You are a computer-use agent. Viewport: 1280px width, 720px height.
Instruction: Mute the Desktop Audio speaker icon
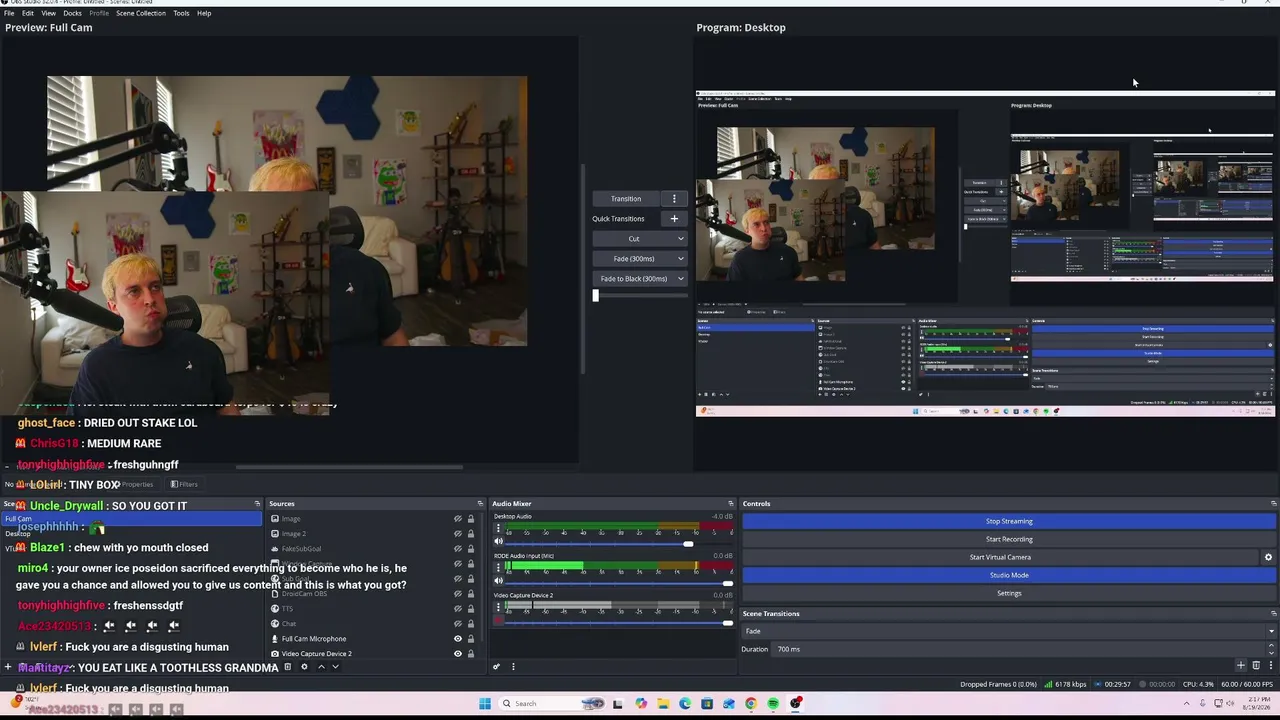(499, 542)
